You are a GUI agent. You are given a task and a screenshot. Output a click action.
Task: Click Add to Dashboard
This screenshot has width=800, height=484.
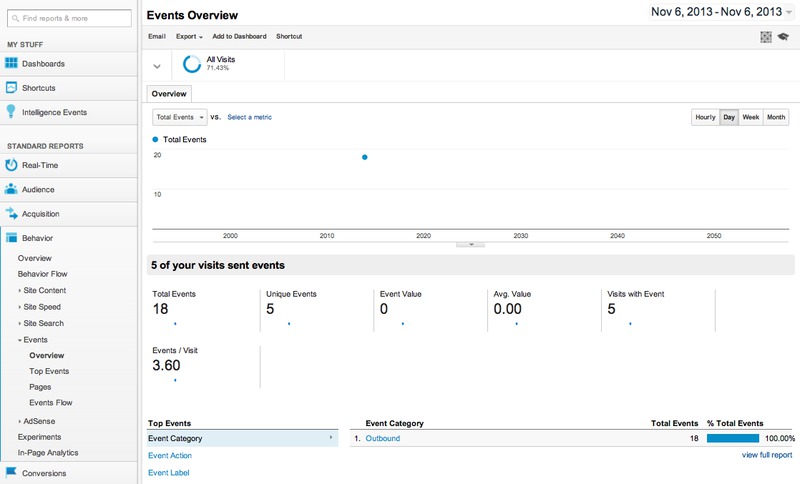239,37
